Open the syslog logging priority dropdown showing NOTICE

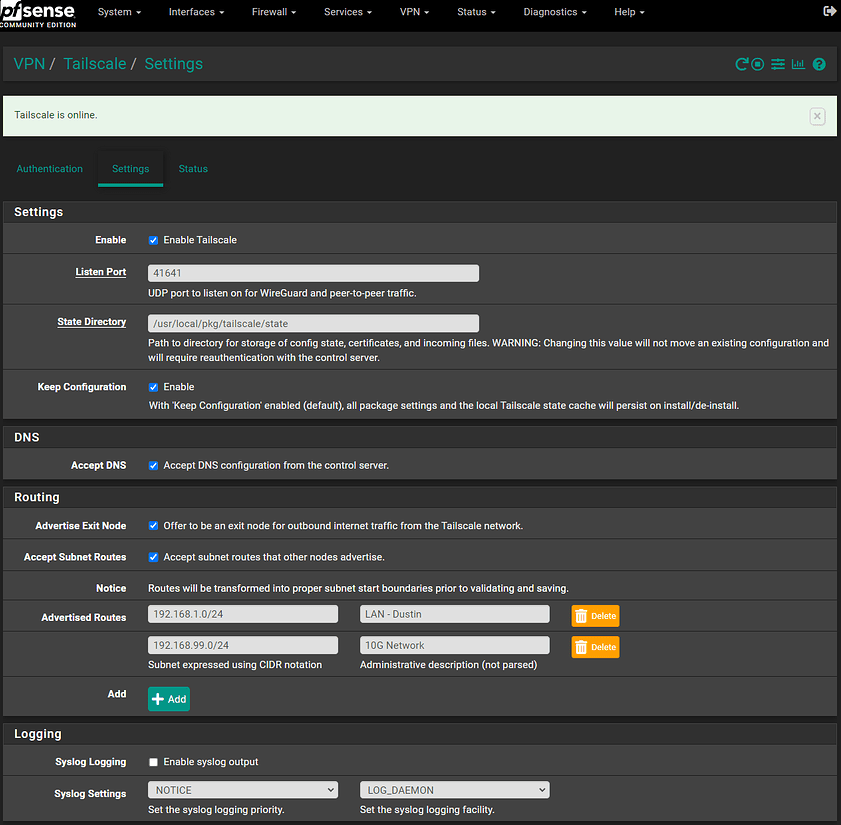tap(242, 789)
